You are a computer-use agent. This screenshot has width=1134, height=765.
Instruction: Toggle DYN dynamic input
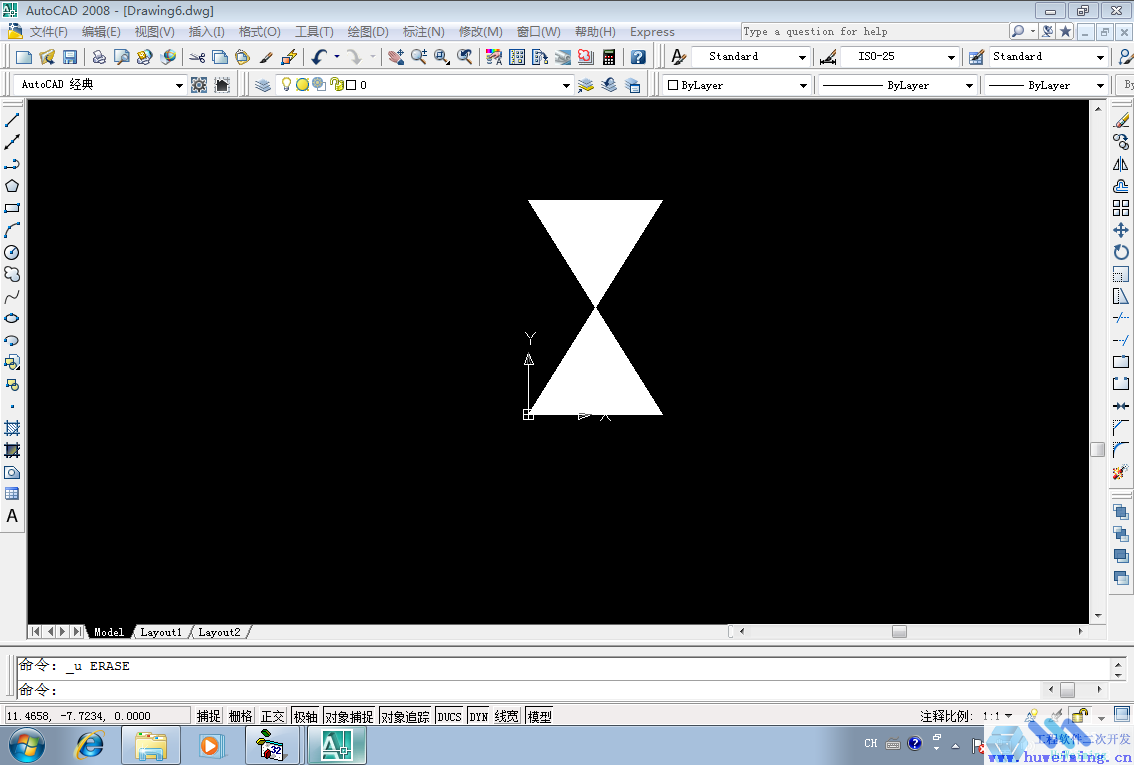[478, 716]
